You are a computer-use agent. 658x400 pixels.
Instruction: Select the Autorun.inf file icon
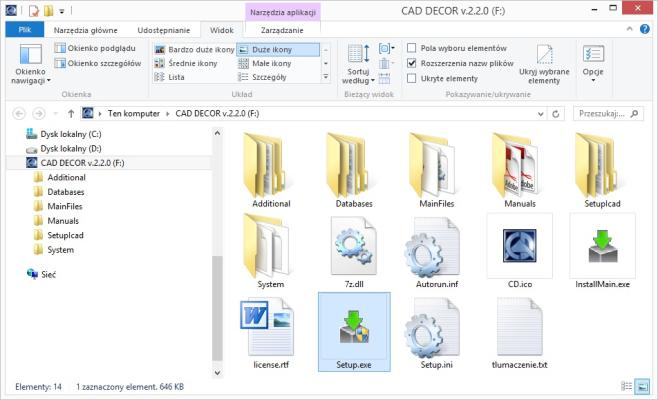[433, 247]
